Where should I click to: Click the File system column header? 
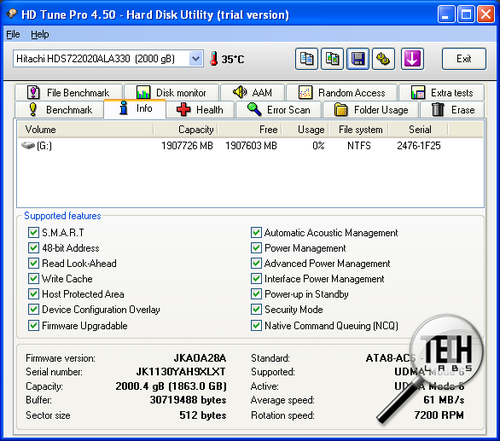pyautogui.click(x=359, y=129)
